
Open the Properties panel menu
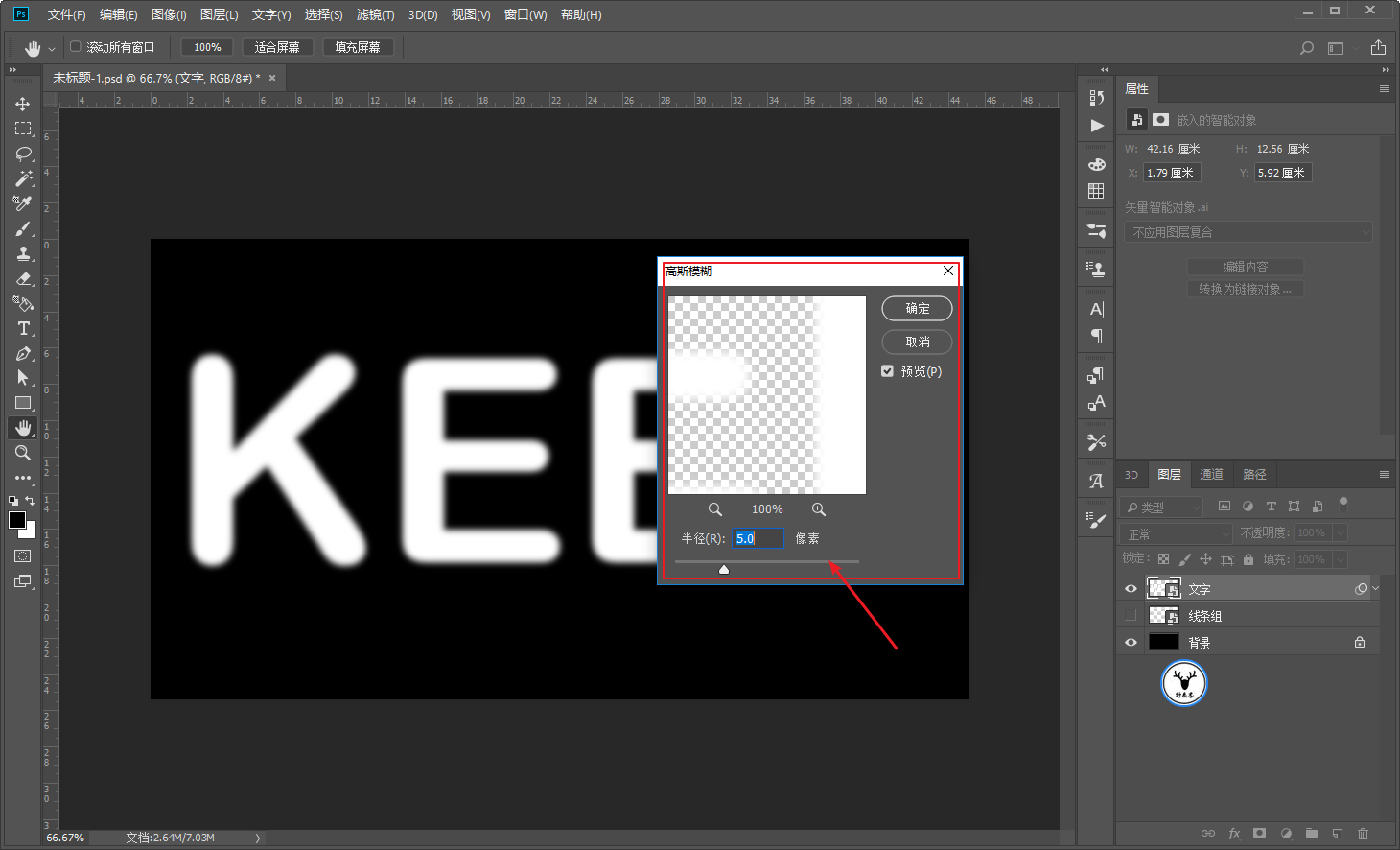coord(1384,89)
